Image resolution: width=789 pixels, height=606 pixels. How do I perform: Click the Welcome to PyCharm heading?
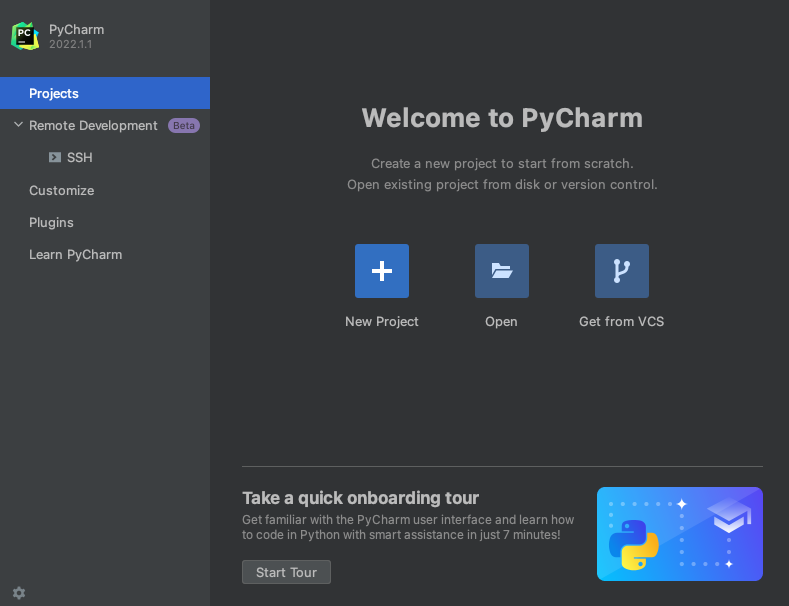point(502,118)
